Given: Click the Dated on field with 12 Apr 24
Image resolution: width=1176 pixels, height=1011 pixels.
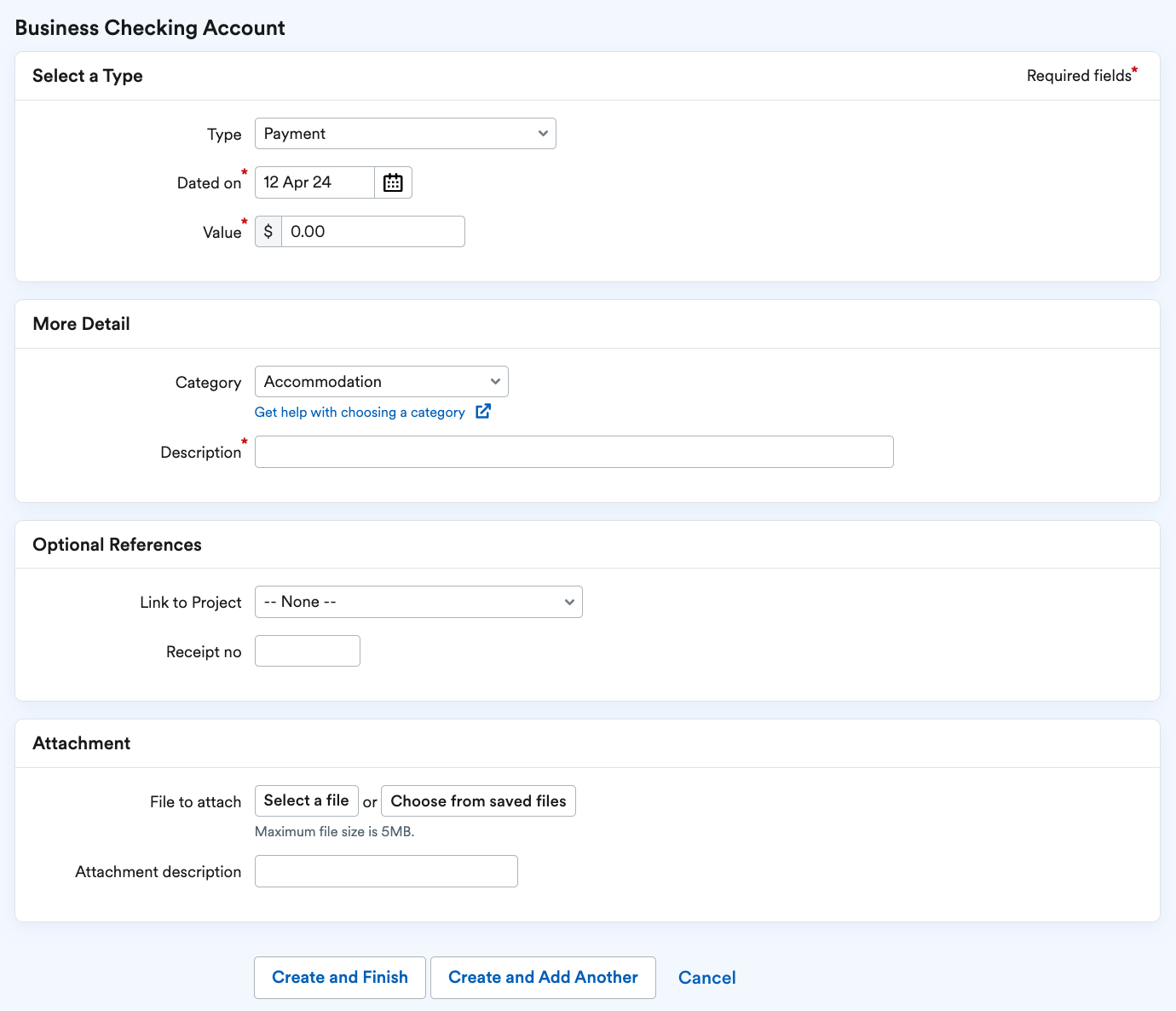Looking at the screenshot, I should [314, 182].
